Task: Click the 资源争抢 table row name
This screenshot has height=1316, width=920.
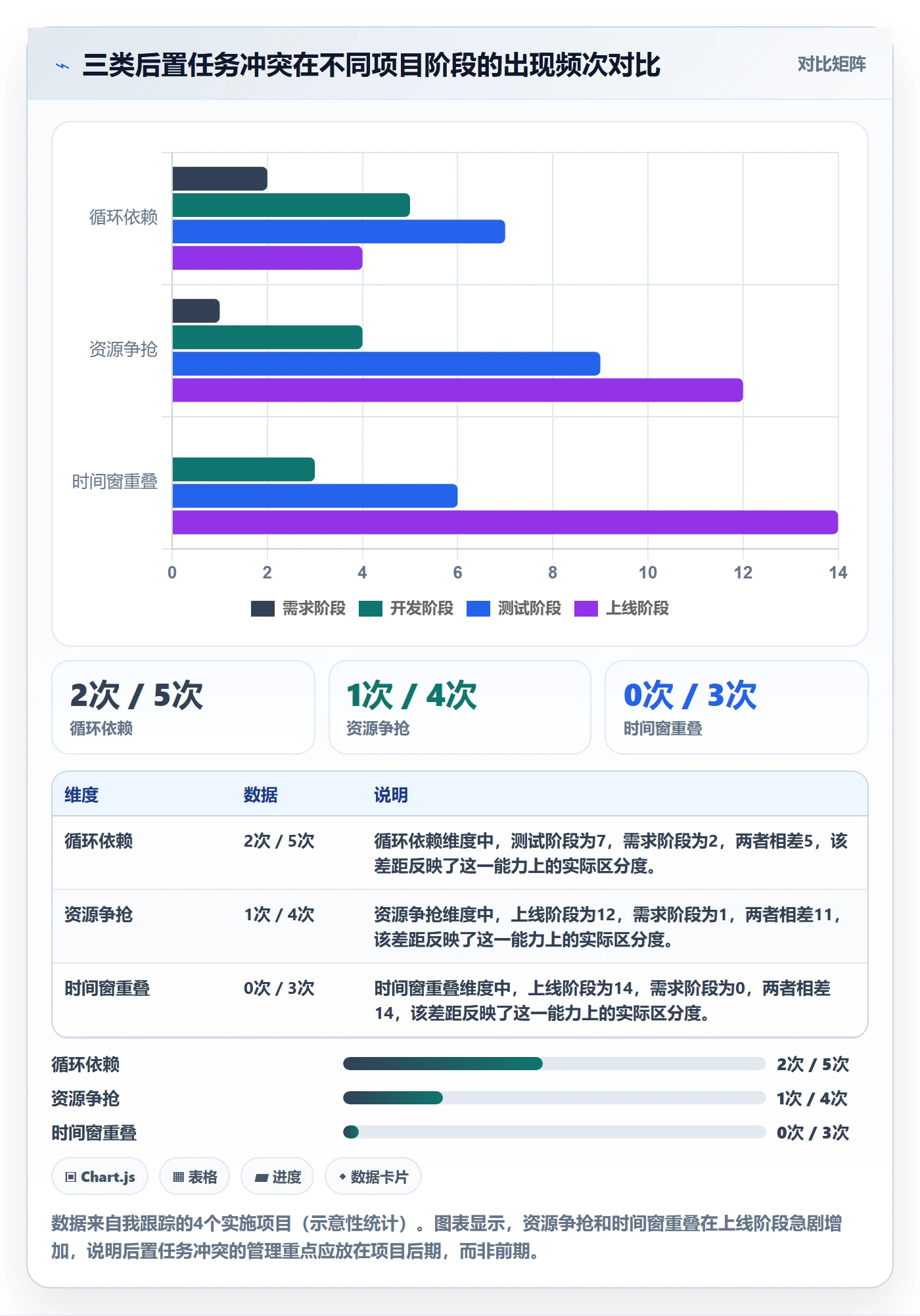Action: [x=99, y=914]
